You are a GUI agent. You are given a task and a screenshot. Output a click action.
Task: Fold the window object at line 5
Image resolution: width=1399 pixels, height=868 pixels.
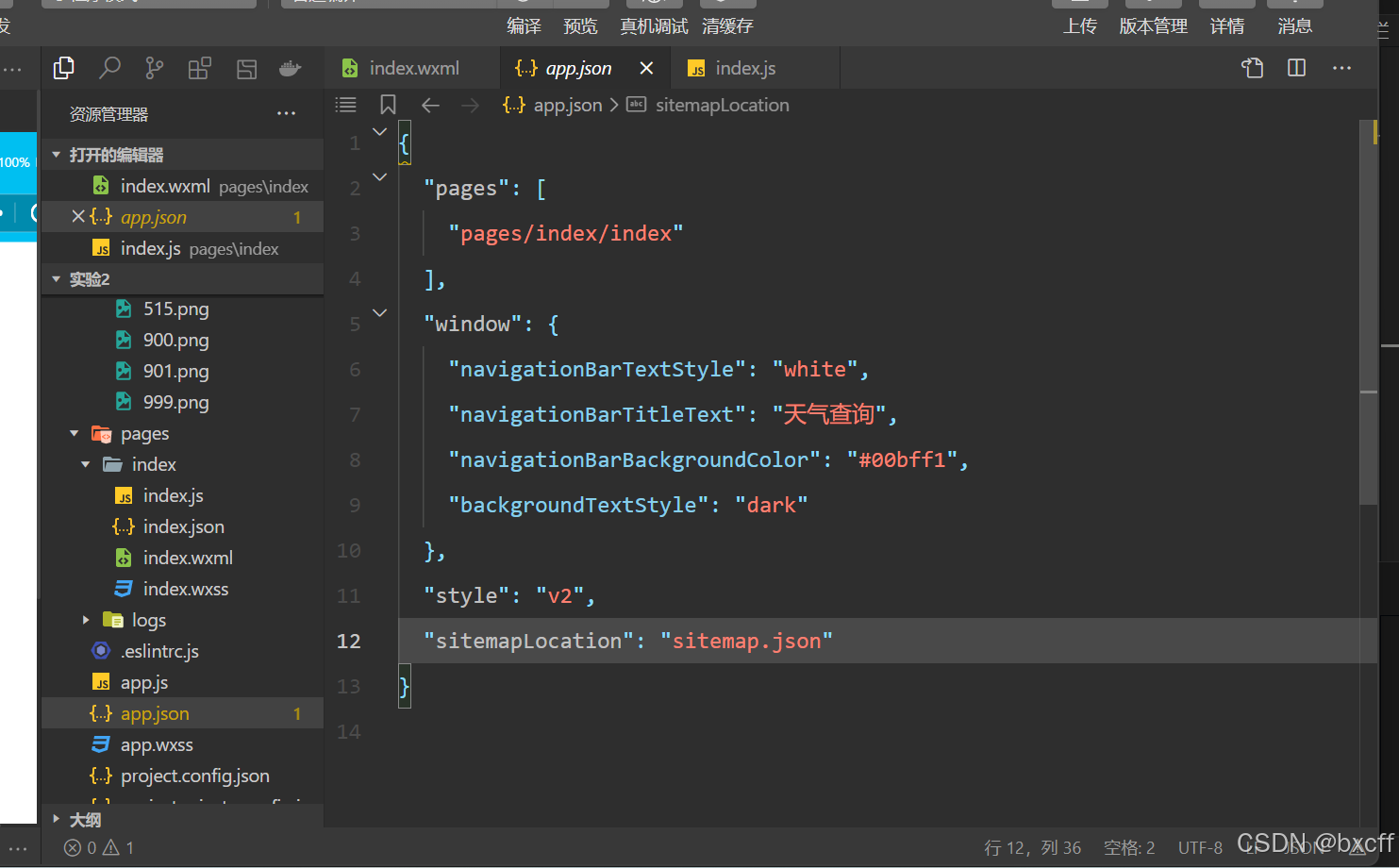[380, 313]
